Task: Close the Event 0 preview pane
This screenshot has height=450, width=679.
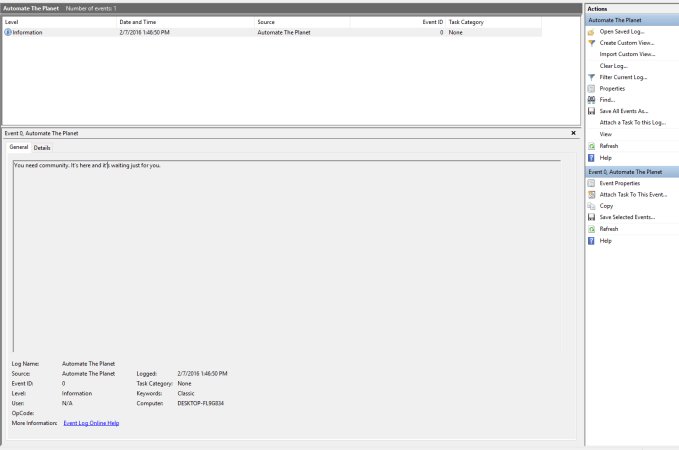Action: [x=573, y=133]
